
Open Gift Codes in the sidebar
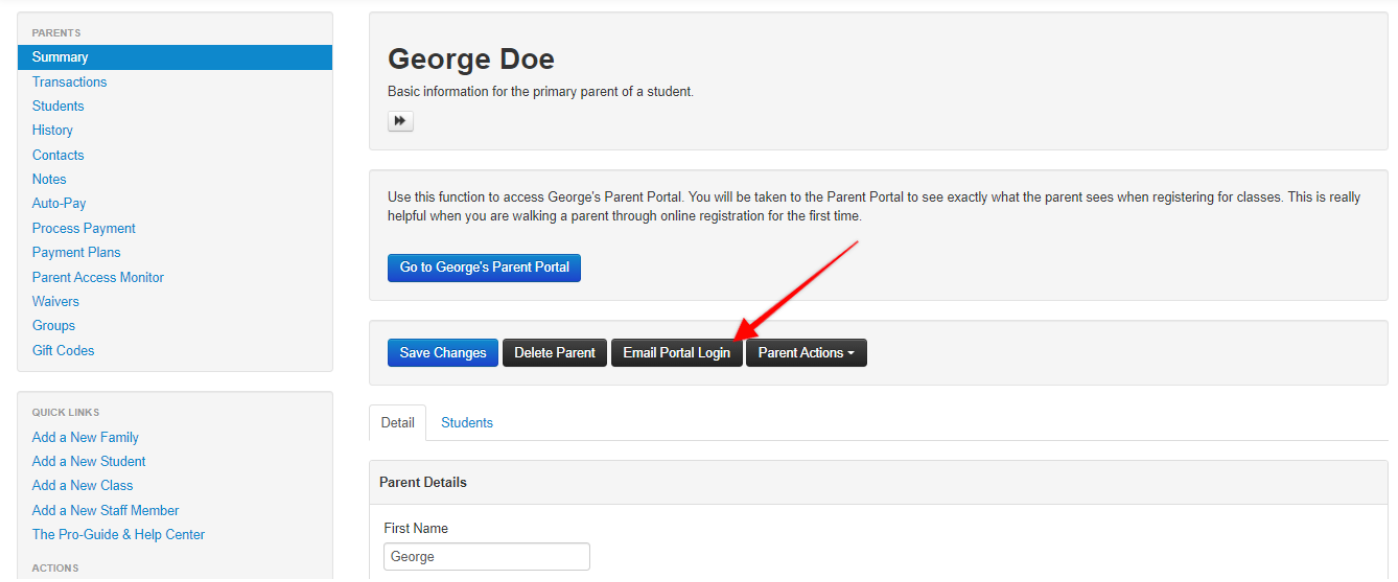pos(63,350)
